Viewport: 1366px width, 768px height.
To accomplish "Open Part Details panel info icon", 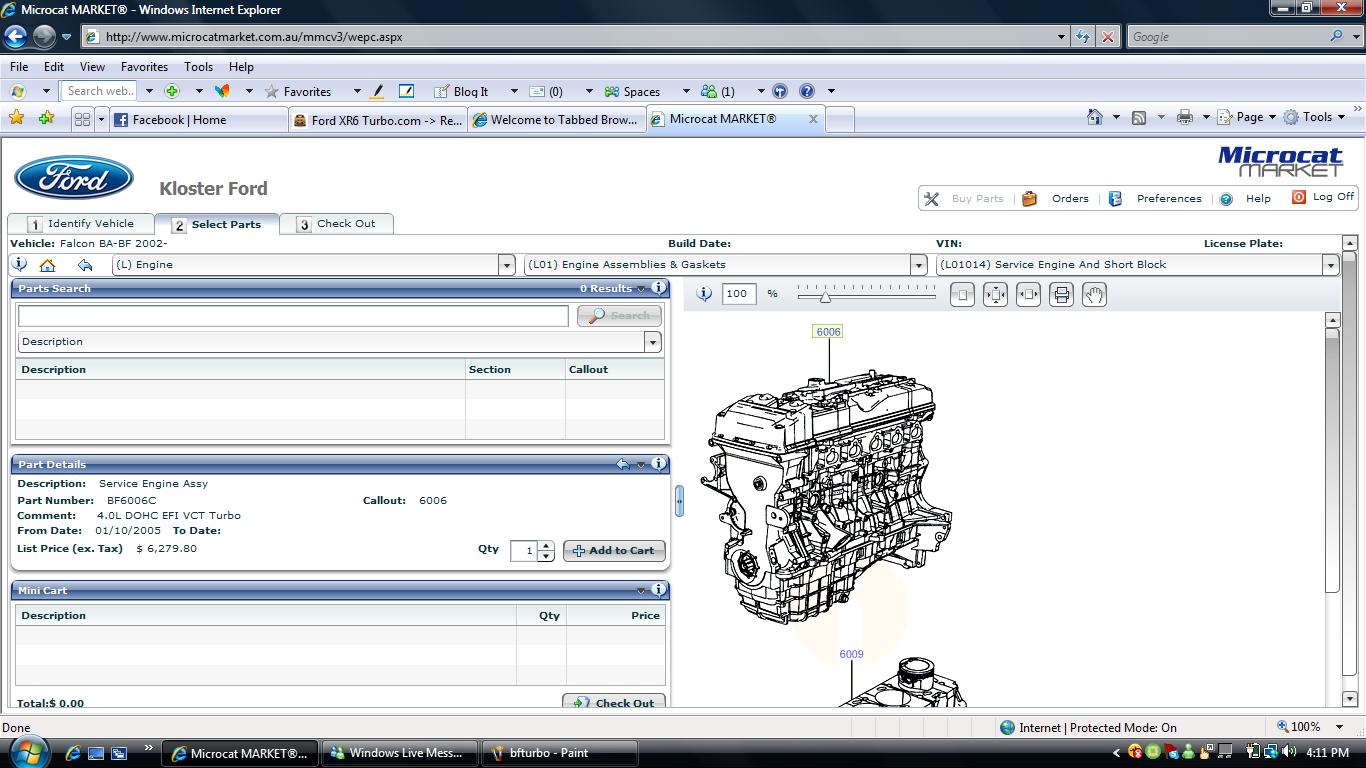I will 659,464.
